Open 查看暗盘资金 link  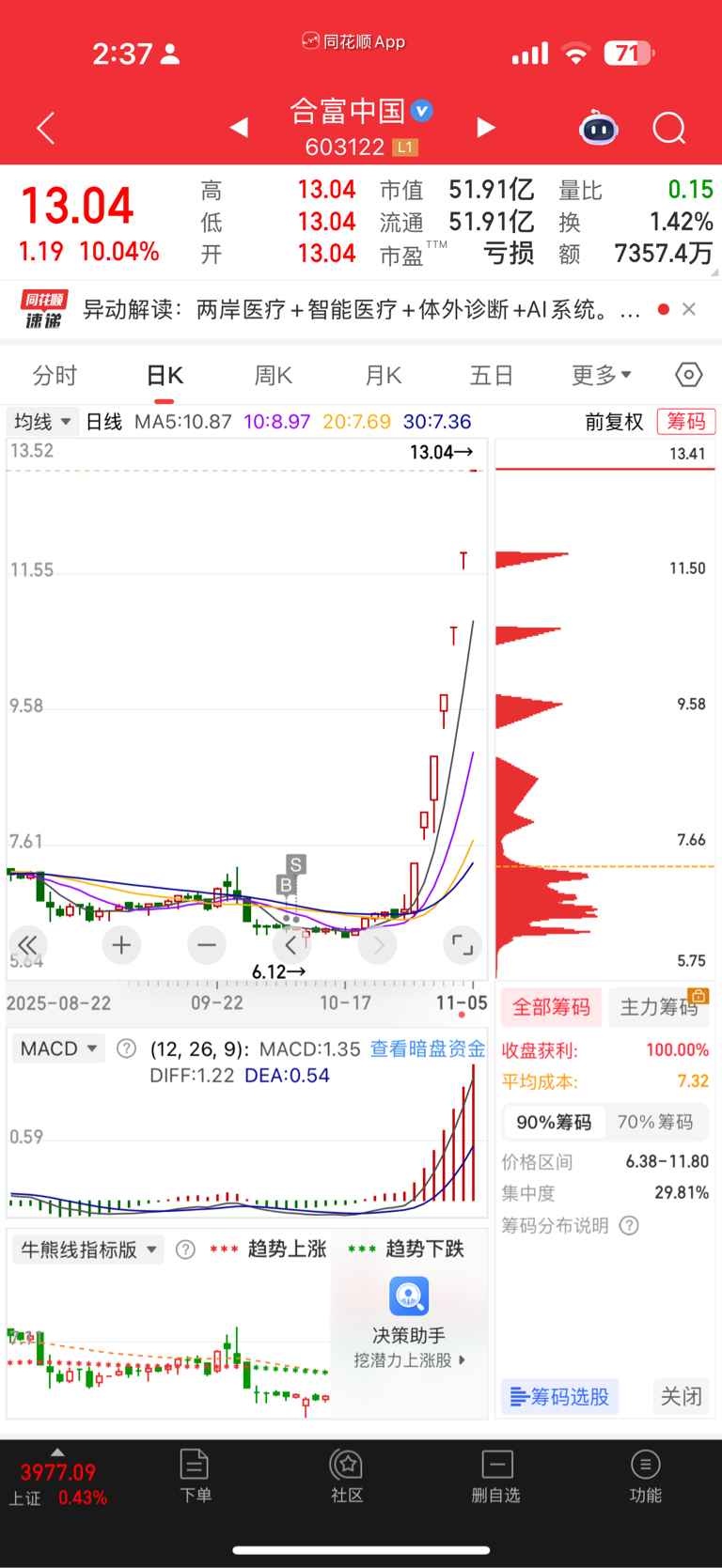[428, 1048]
